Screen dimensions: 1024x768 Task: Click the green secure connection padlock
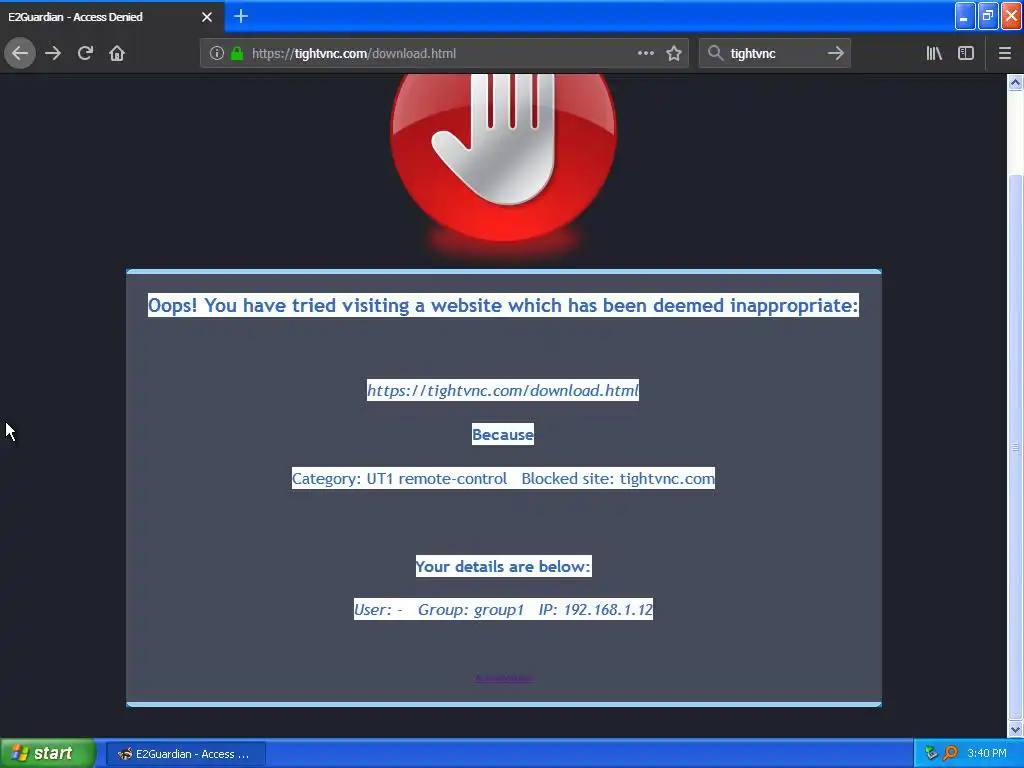237,54
